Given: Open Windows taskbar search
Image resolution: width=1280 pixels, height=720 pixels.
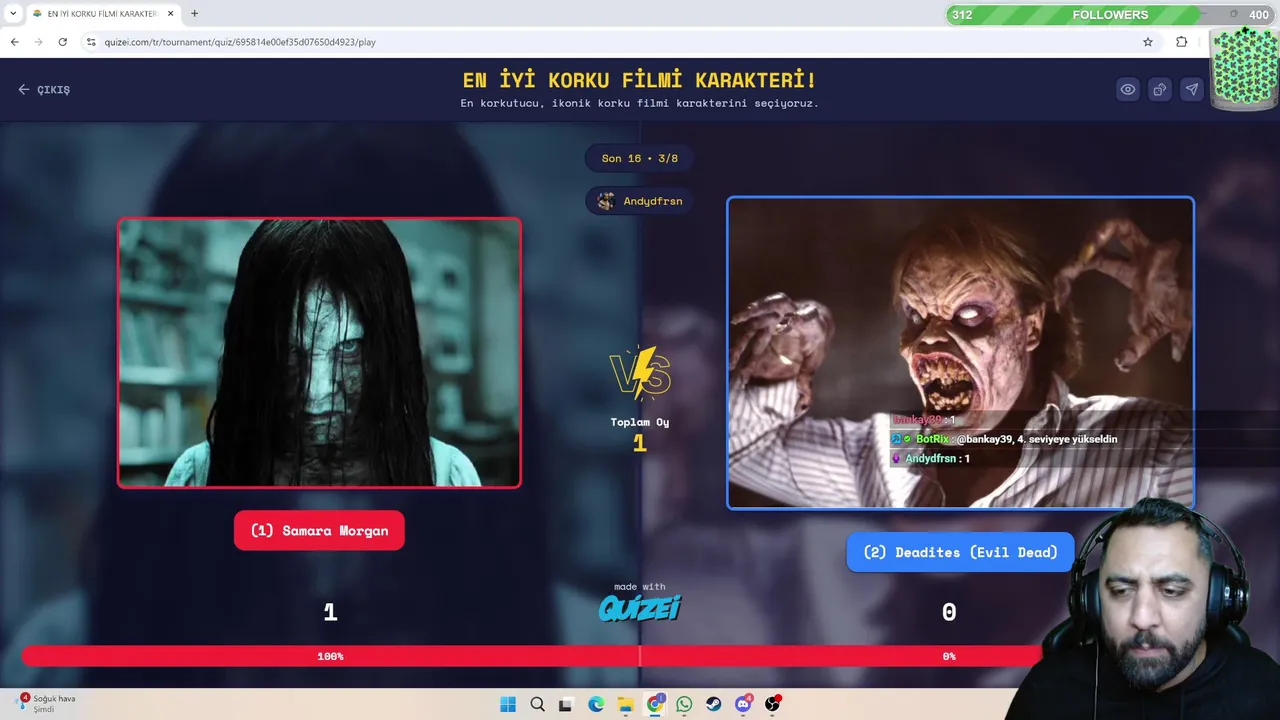Looking at the screenshot, I should (x=537, y=704).
